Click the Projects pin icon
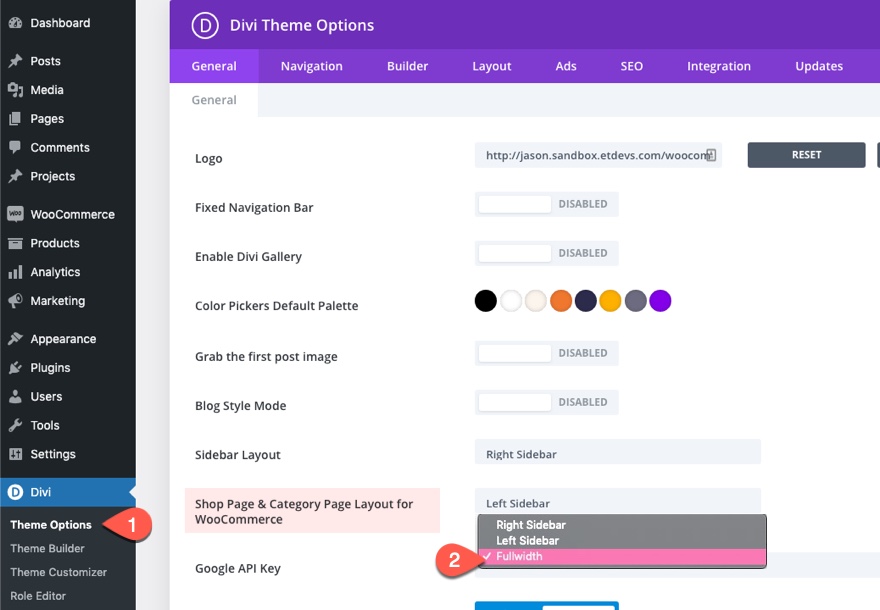The width and height of the screenshot is (880, 610). [x=15, y=176]
